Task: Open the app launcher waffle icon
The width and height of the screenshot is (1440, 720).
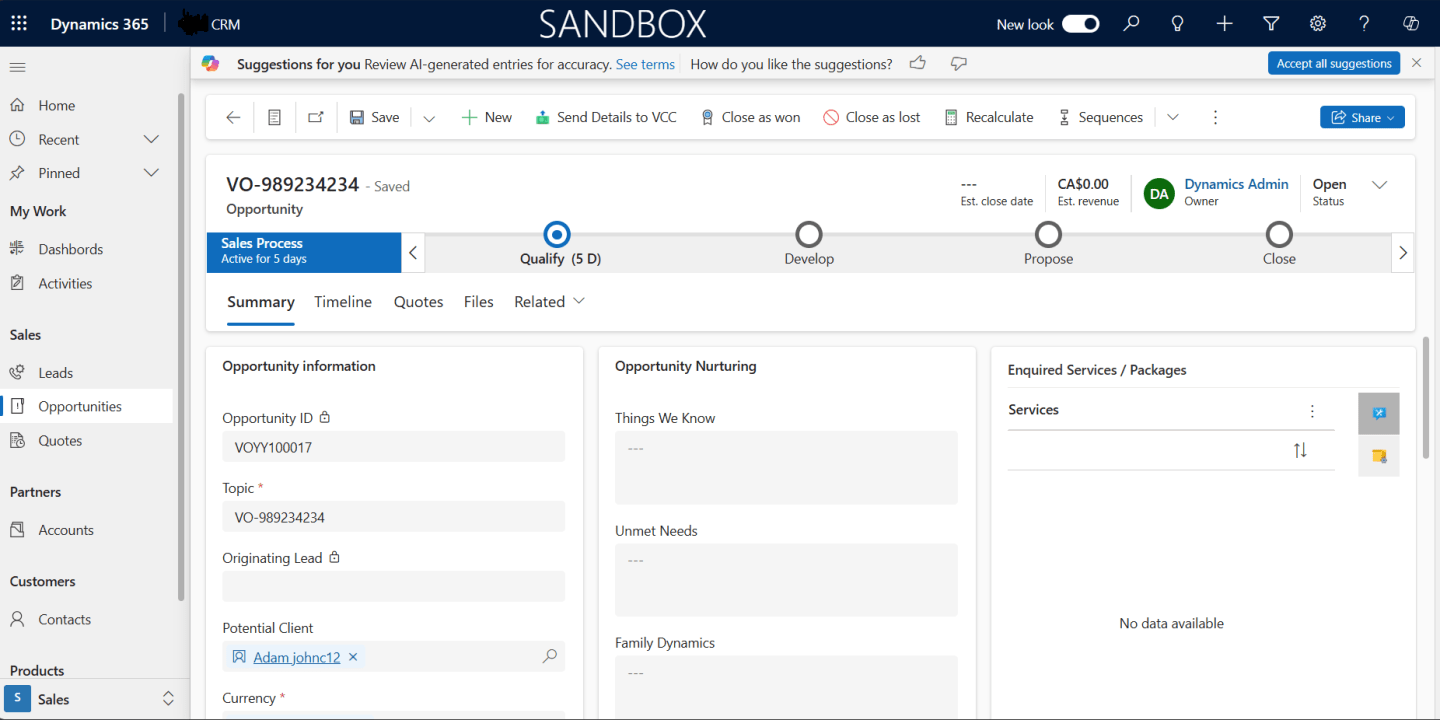Action: pyautogui.click(x=19, y=24)
